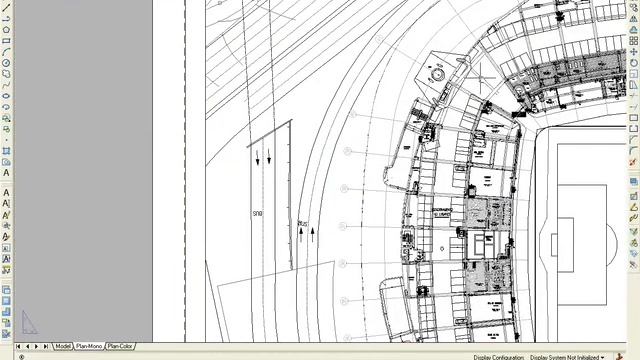This screenshot has width=640, height=360.
Task: Click the Bring Above Objects icon
Action: point(6,312)
